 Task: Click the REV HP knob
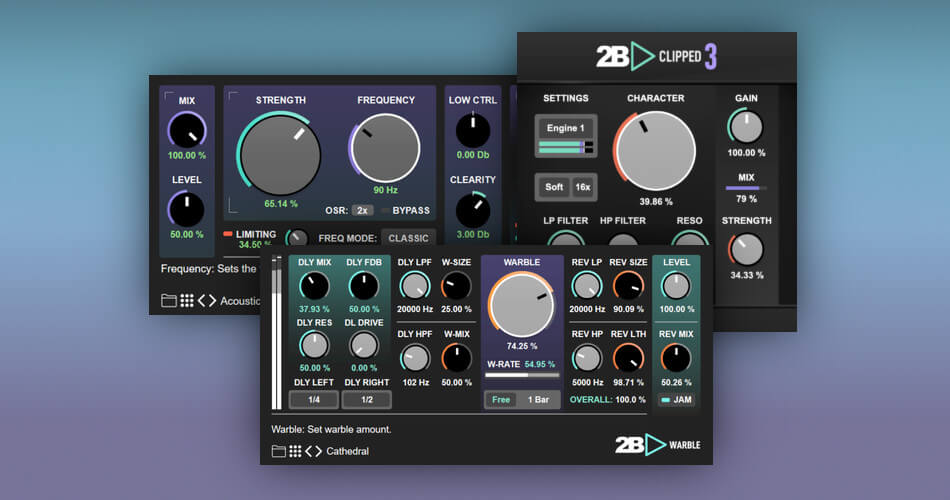[x=587, y=358]
